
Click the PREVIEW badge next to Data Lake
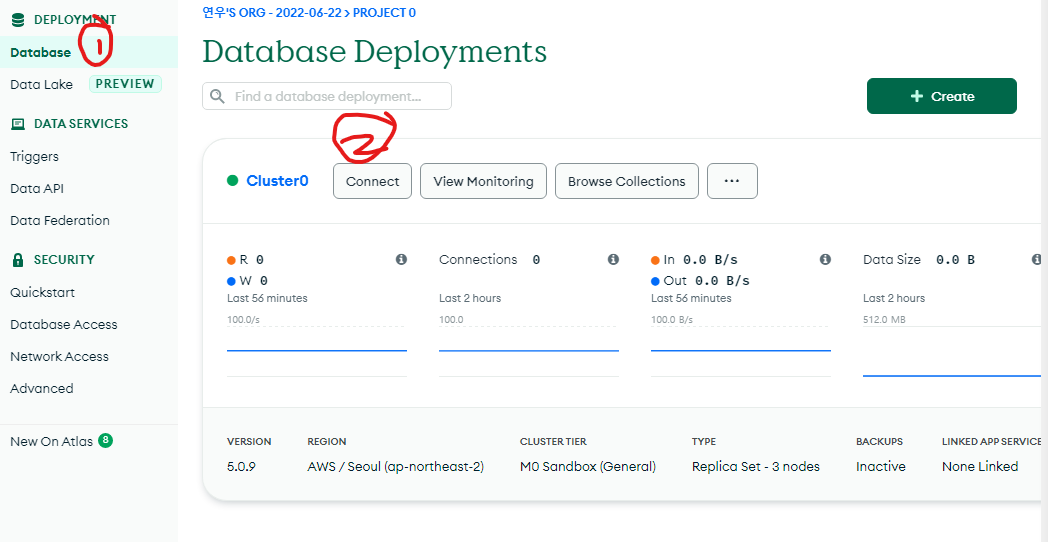pyautogui.click(x=125, y=84)
